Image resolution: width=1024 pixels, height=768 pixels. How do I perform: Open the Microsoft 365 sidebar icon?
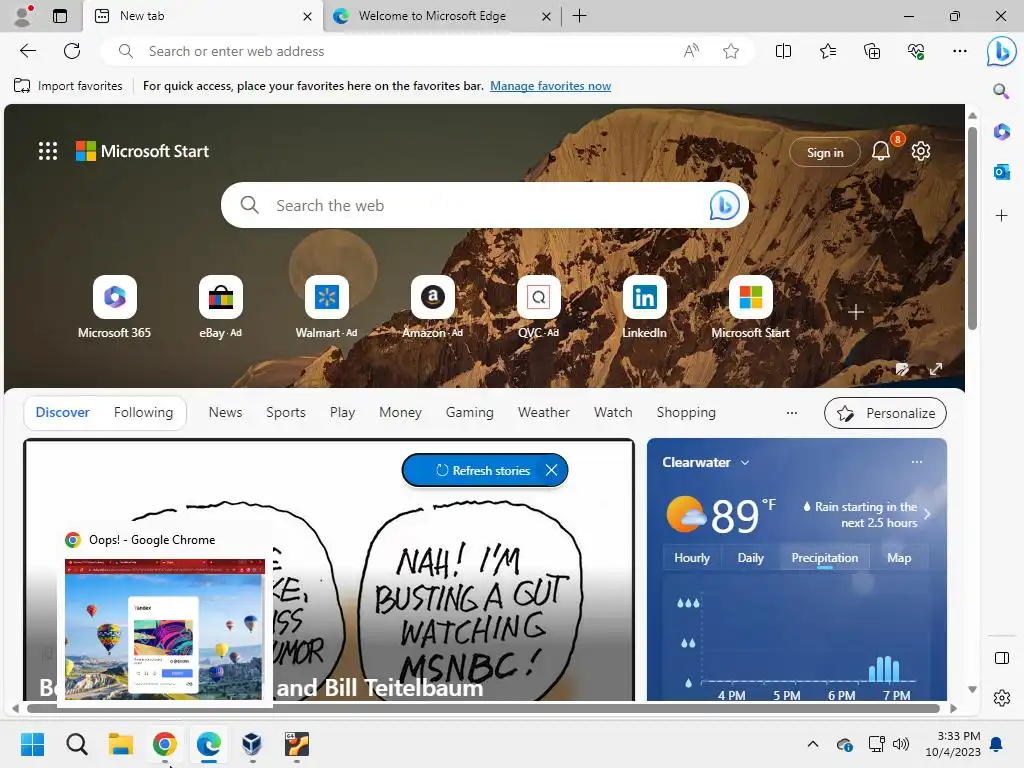[x=1001, y=131]
